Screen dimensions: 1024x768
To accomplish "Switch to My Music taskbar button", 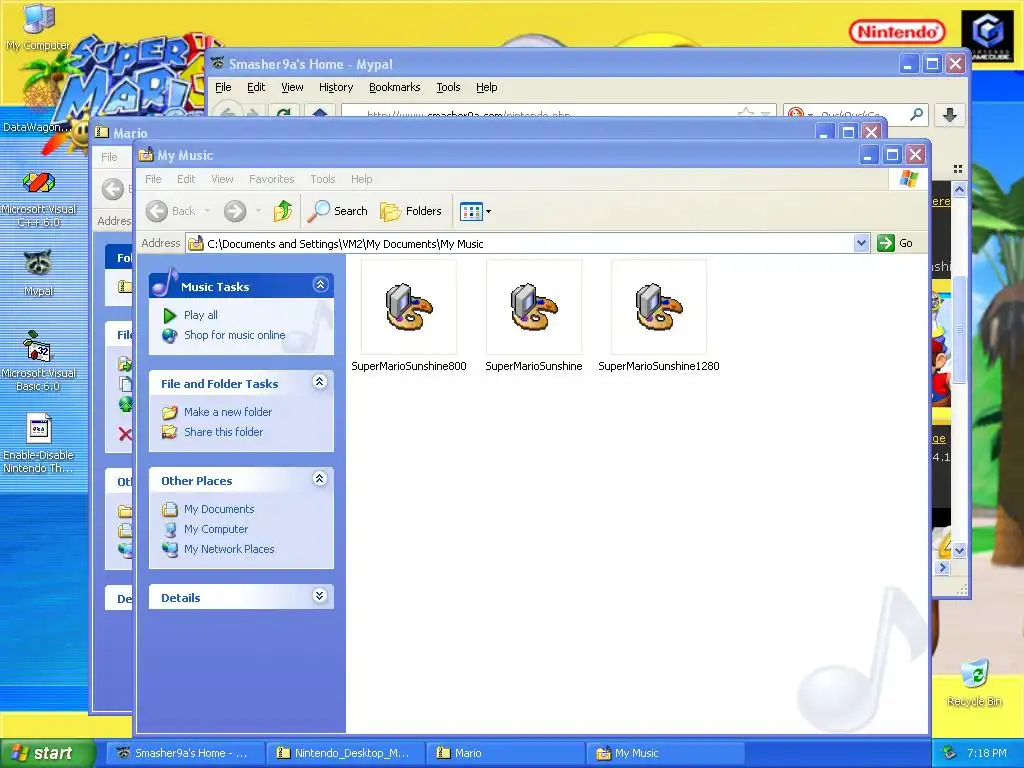I will (x=665, y=753).
